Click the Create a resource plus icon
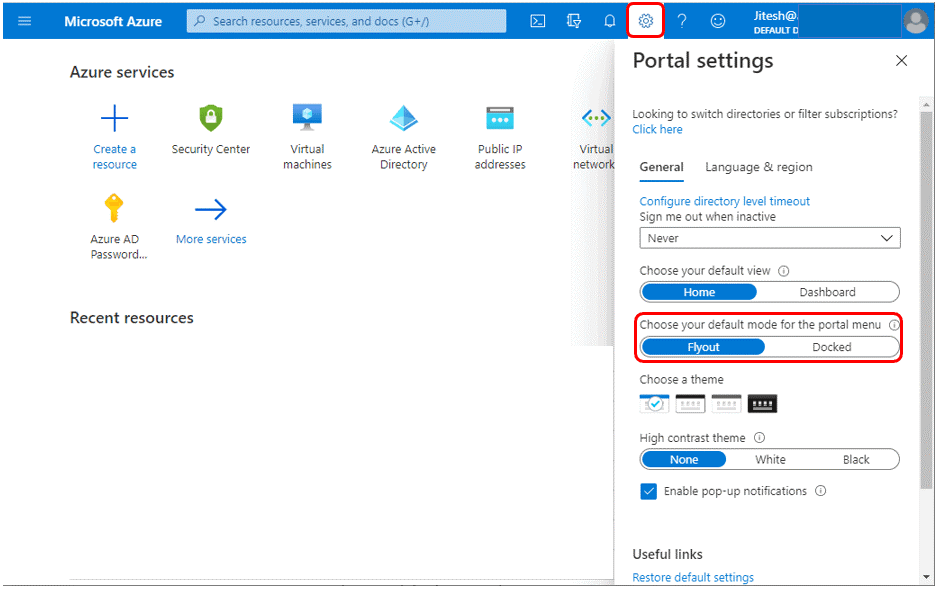 pos(114,118)
